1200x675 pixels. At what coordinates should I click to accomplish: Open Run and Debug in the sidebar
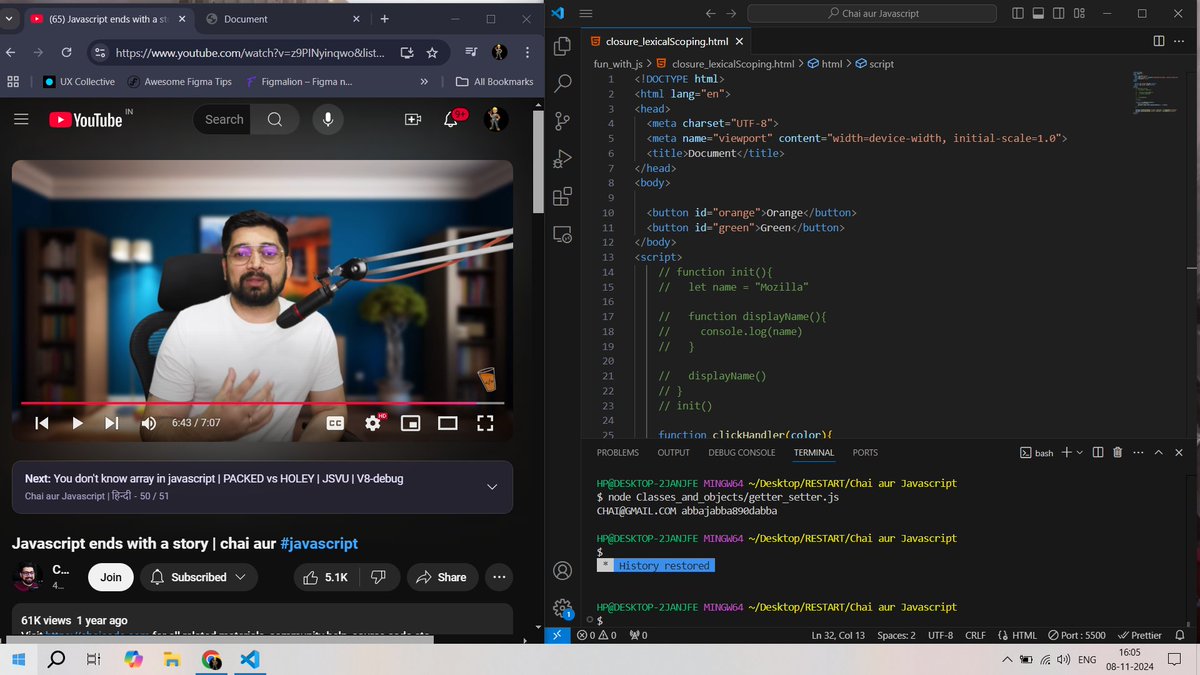(562, 158)
